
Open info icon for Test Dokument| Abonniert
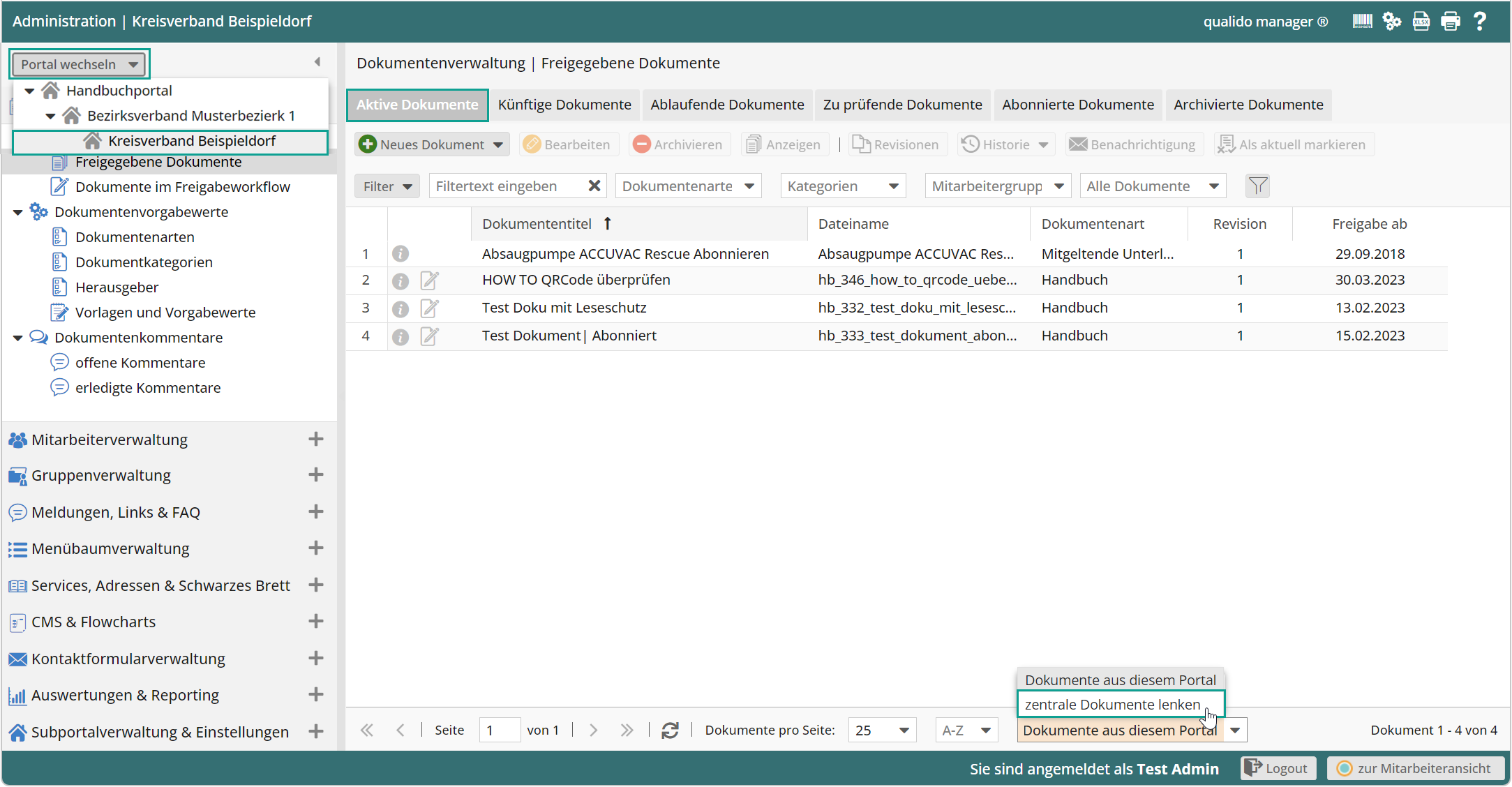[x=401, y=336]
